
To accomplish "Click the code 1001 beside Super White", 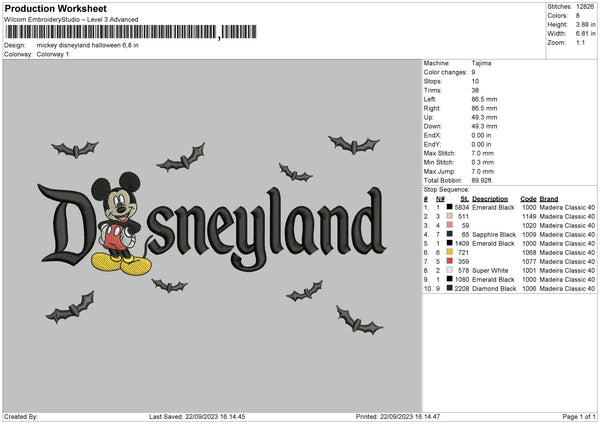I will (529, 270).
